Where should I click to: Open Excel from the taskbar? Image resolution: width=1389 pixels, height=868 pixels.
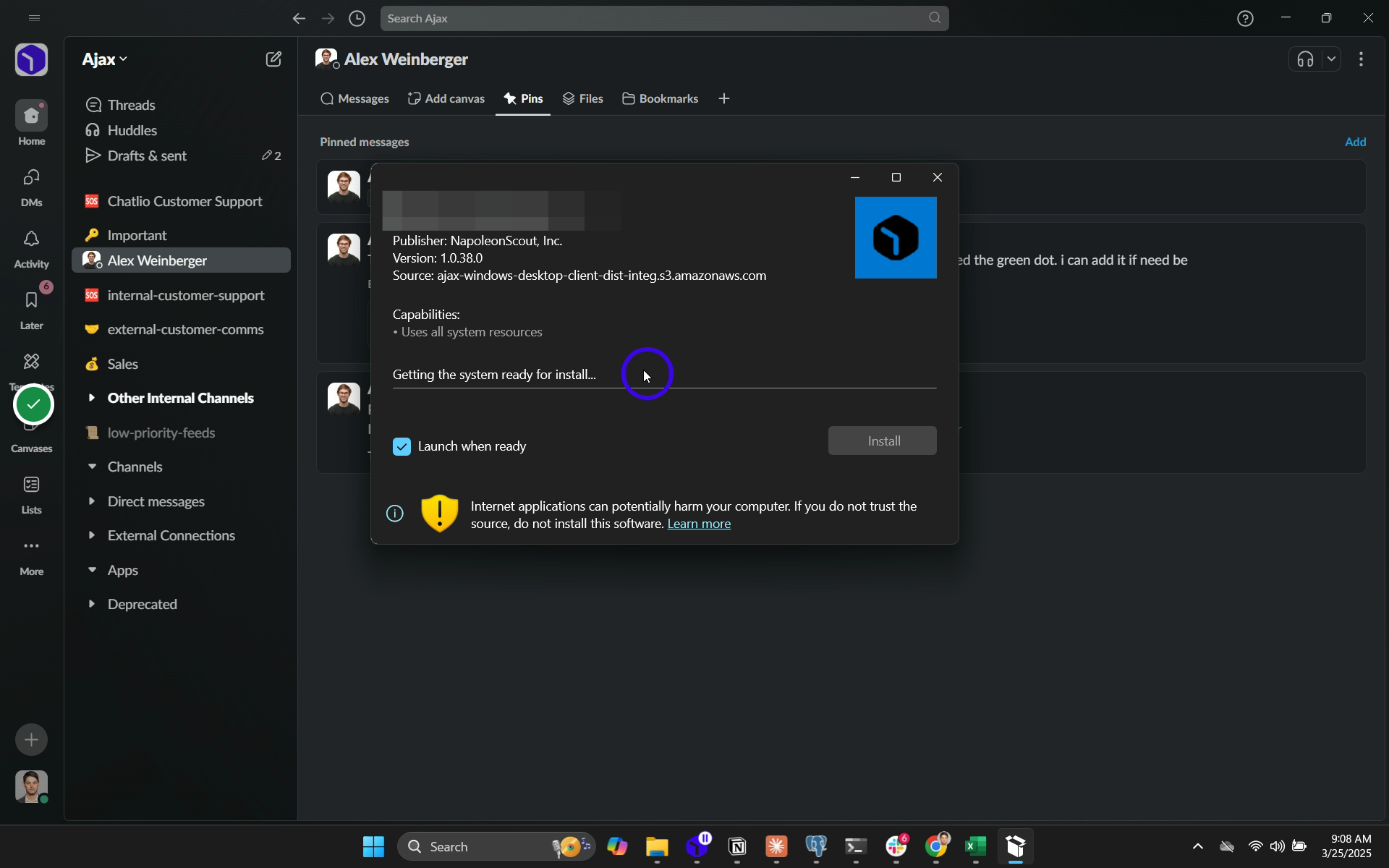pyautogui.click(x=975, y=846)
